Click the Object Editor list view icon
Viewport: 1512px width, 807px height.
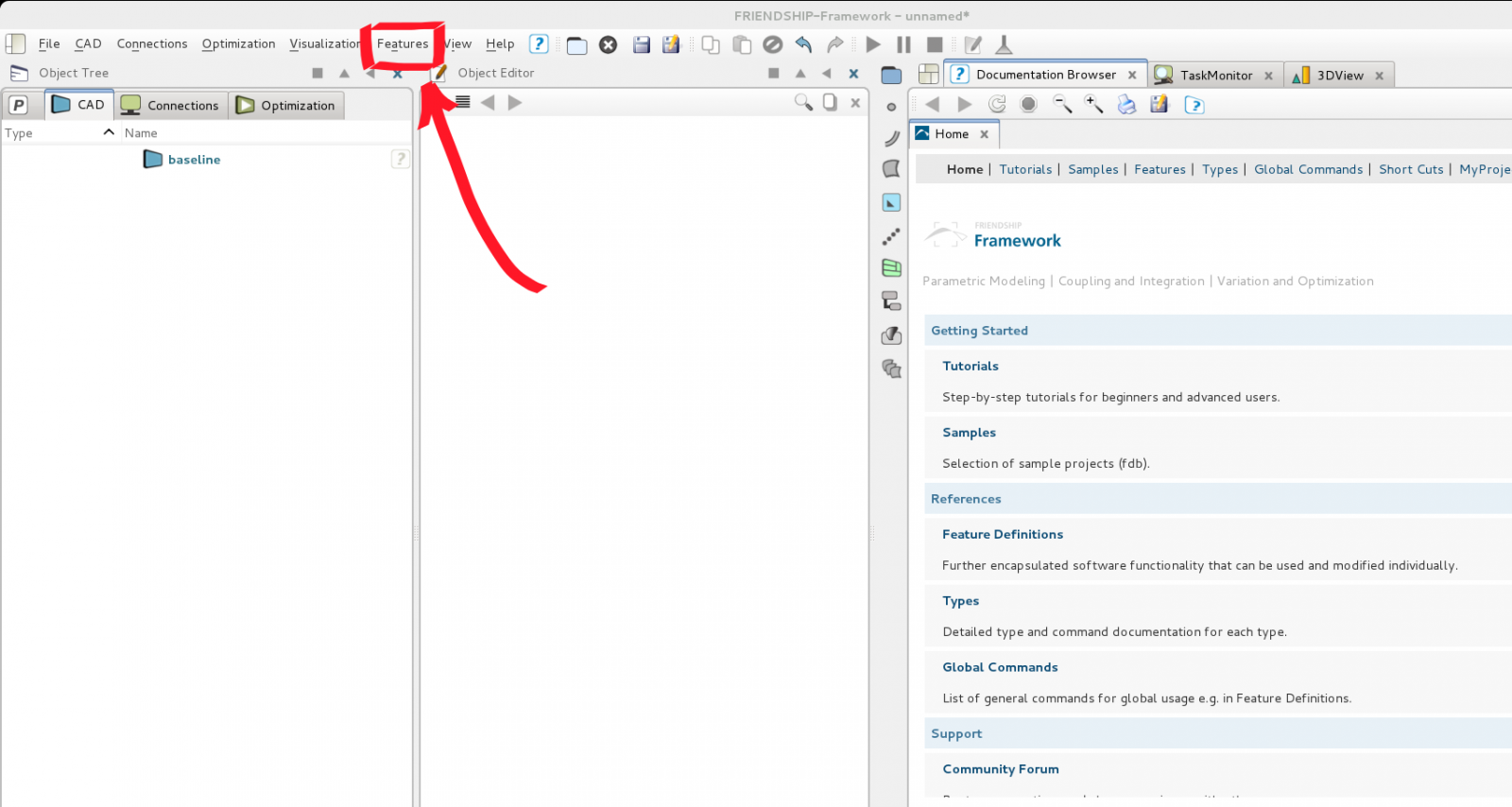point(462,102)
